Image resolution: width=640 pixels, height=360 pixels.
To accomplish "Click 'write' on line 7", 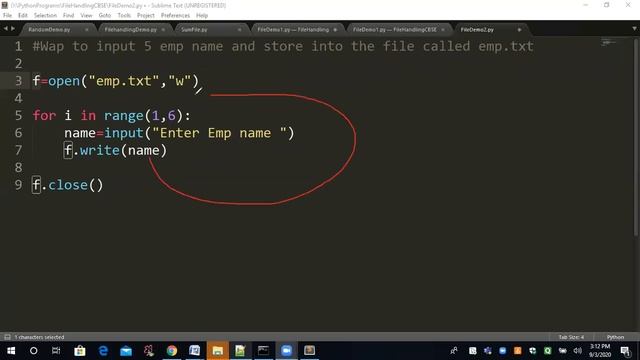I will [100, 151].
